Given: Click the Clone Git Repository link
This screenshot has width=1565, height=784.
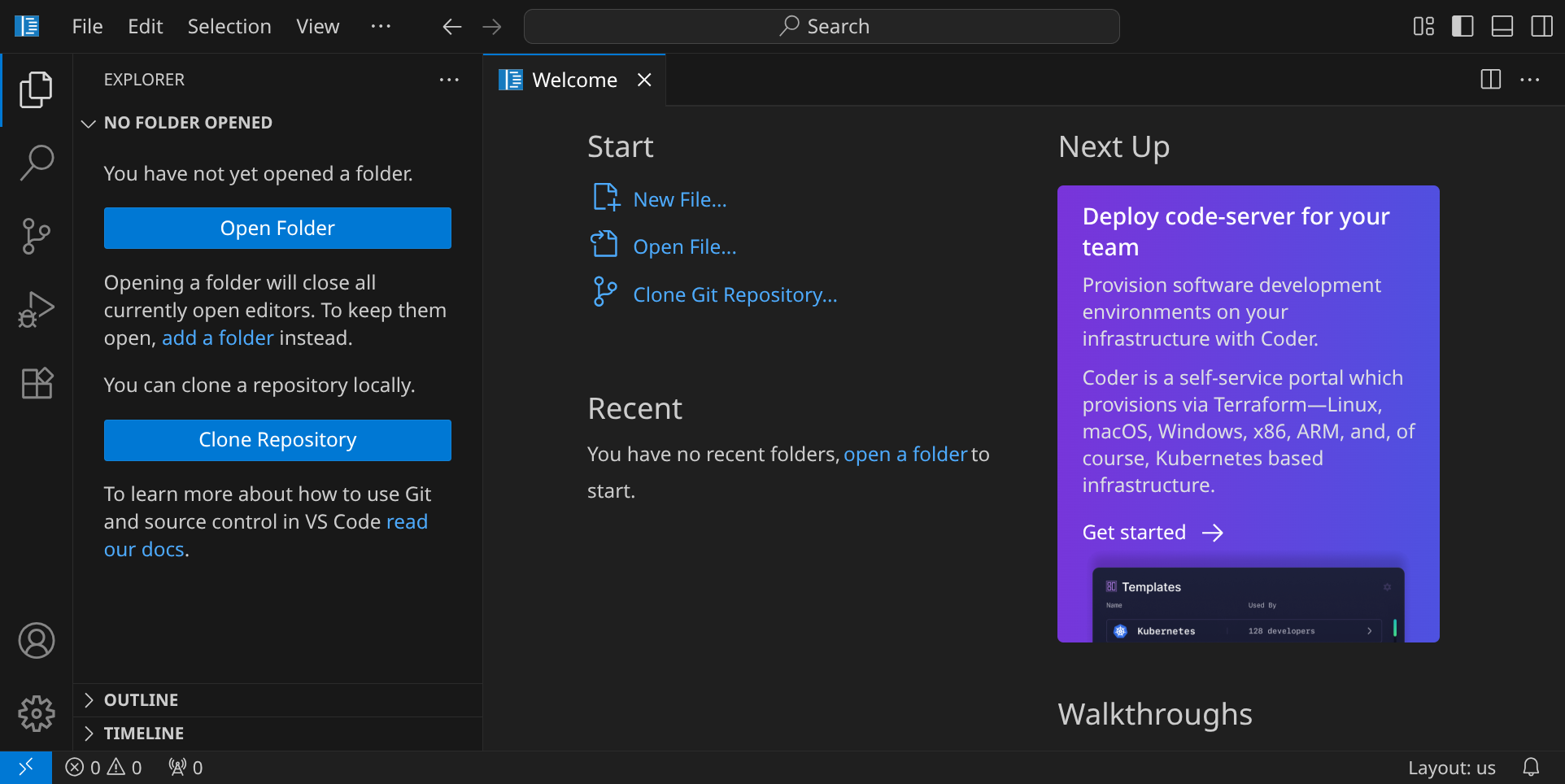Looking at the screenshot, I should point(735,294).
